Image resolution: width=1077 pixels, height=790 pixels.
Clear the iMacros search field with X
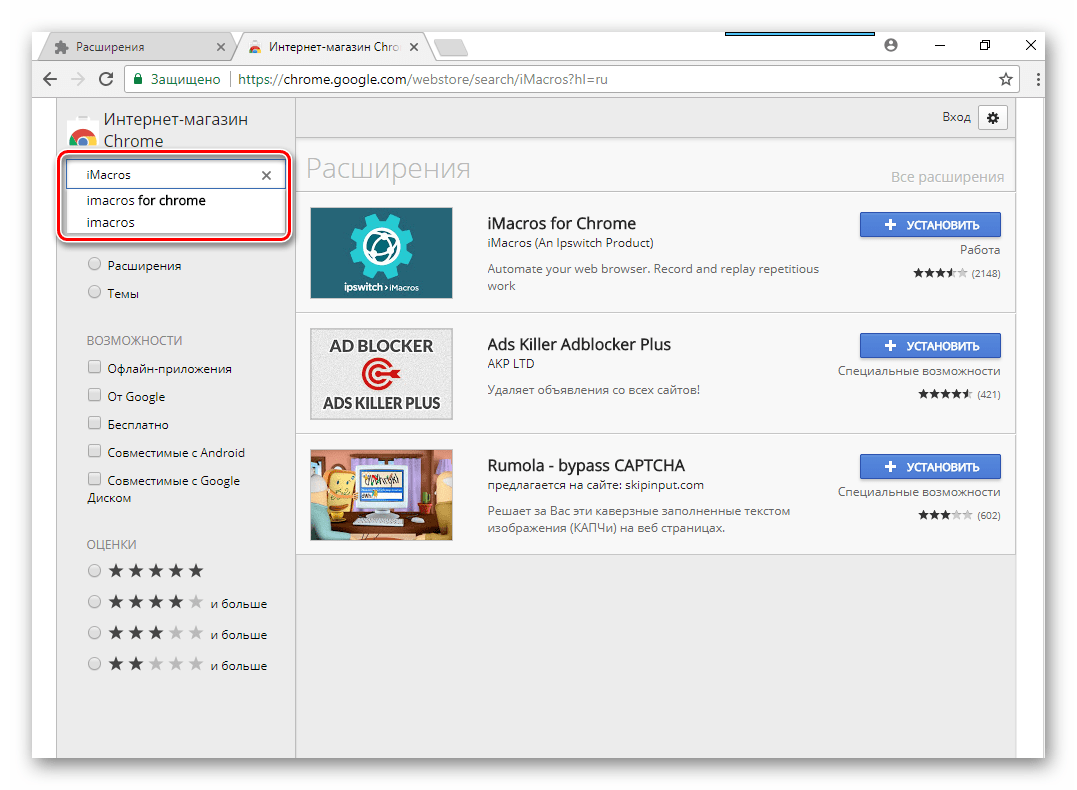coord(267,175)
